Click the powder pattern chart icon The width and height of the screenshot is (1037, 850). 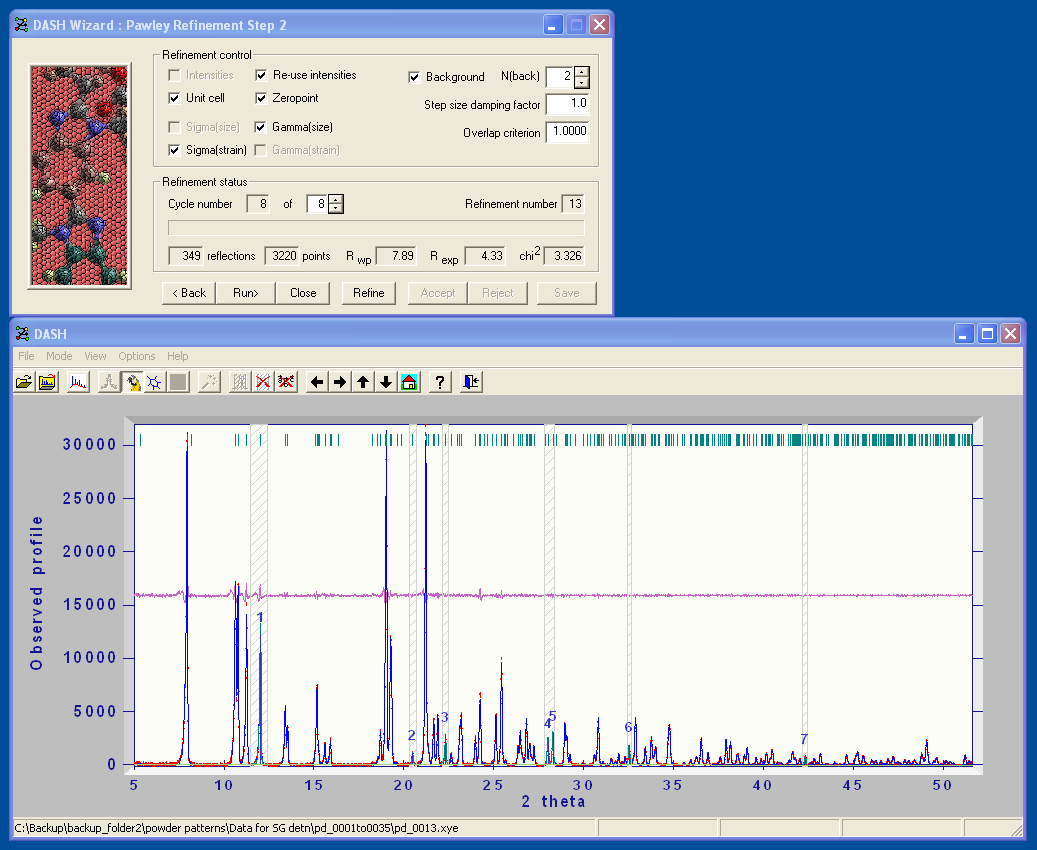pos(78,382)
